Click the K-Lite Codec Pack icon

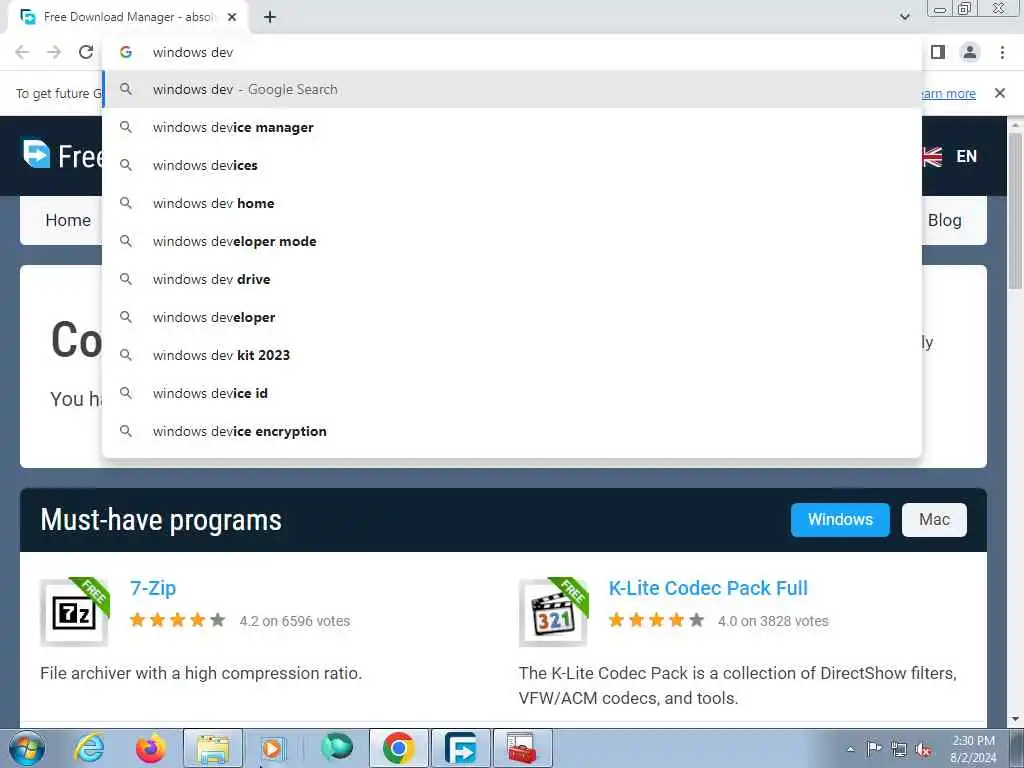click(553, 613)
